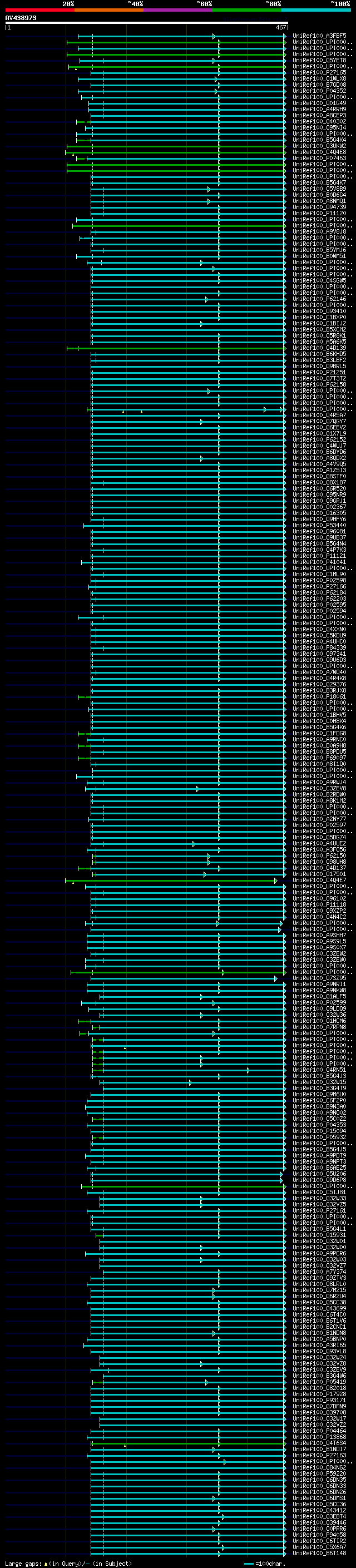This screenshot has width=356, height=1568.
Task: Click the white query sequence bar
Action: tap(147, 22)
